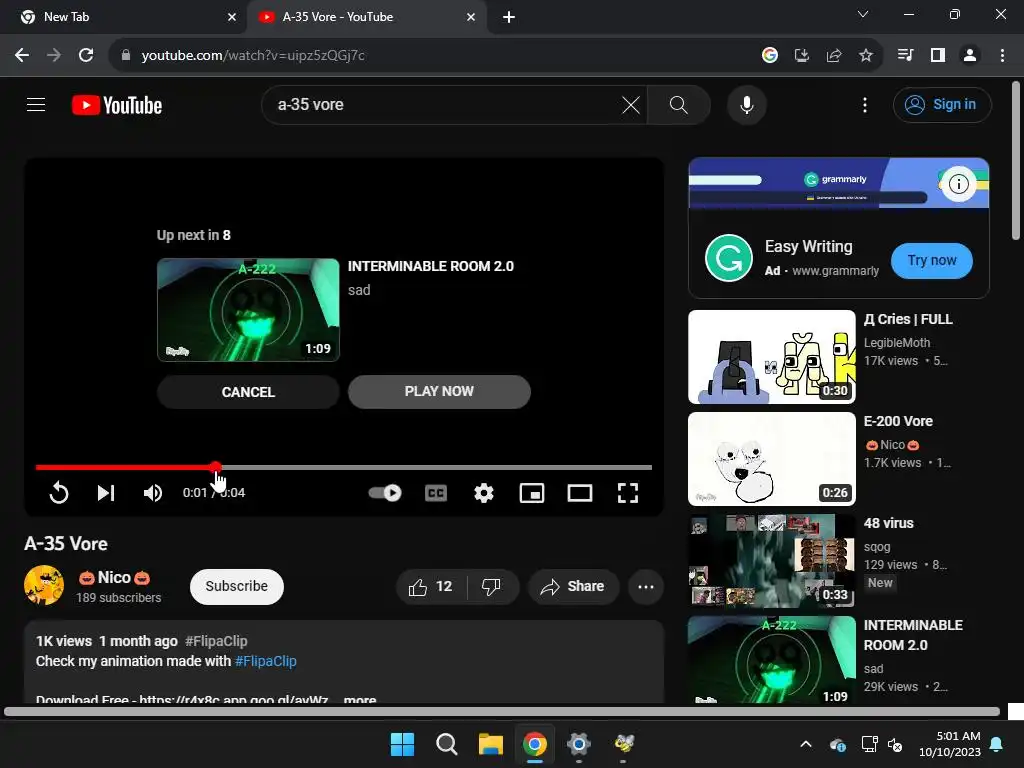
Task: Enter full screen mode
Action: (x=628, y=492)
